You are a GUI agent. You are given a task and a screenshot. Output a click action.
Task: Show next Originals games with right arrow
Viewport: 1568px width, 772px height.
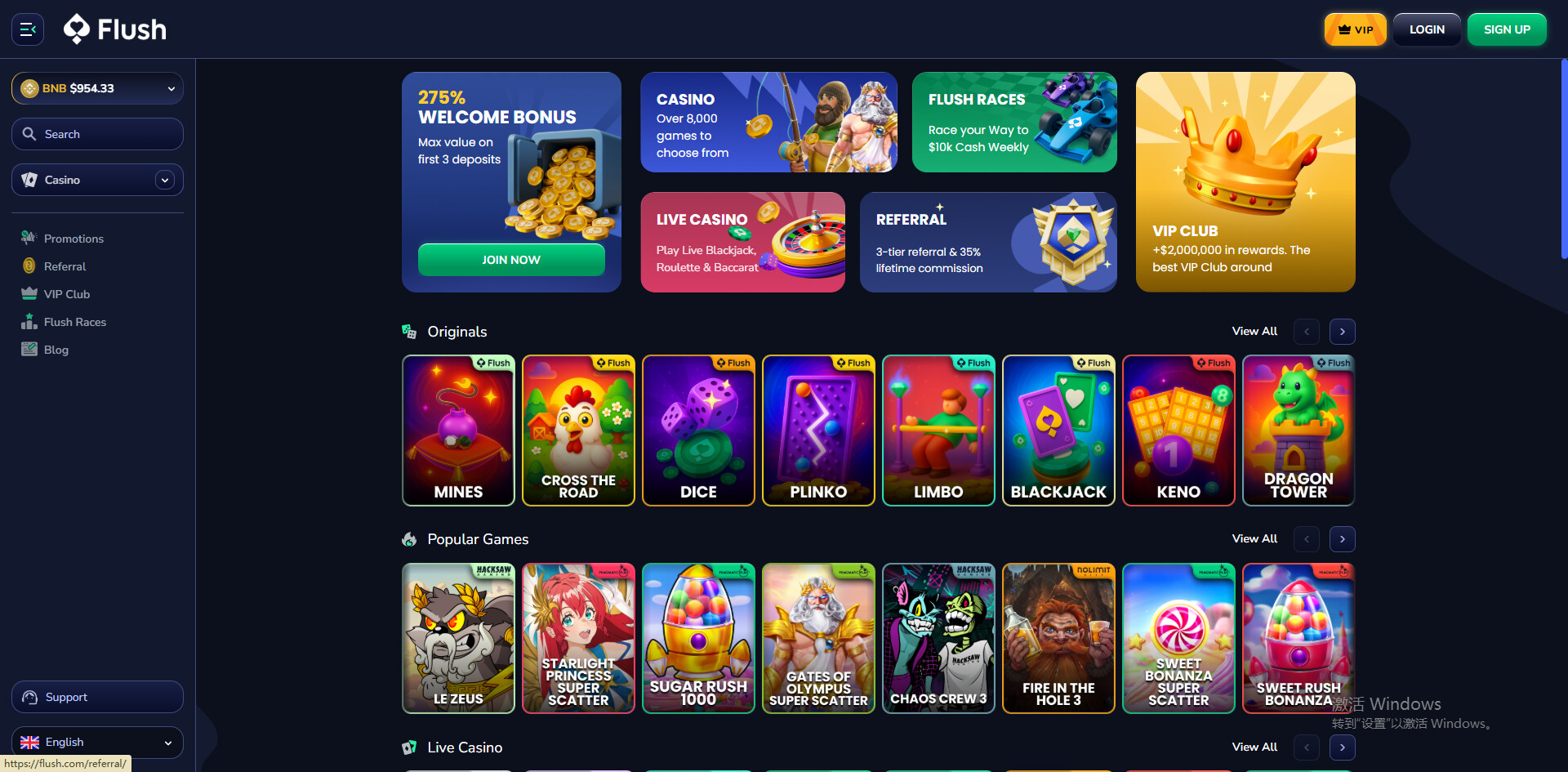pyautogui.click(x=1343, y=332)
